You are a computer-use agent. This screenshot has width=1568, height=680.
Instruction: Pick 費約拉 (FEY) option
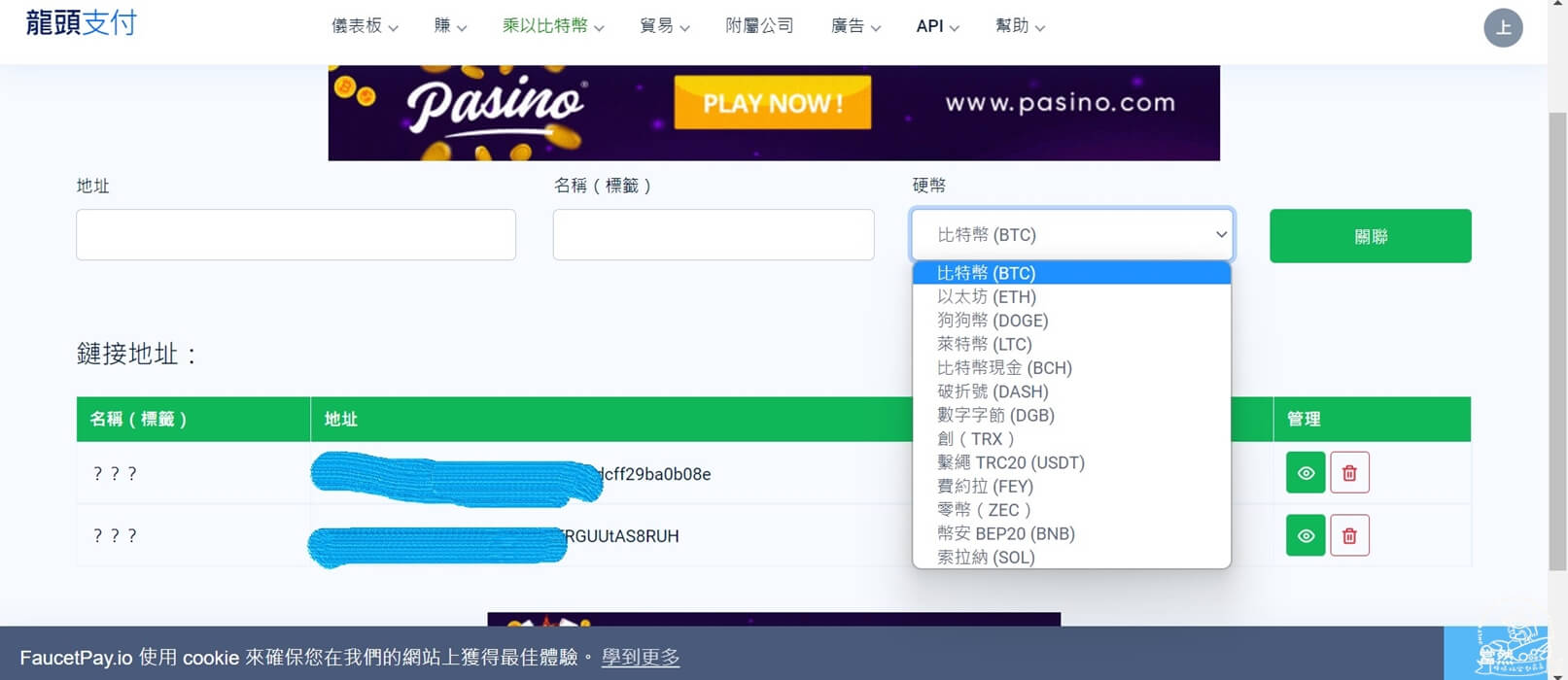(x=1072, y=486)
